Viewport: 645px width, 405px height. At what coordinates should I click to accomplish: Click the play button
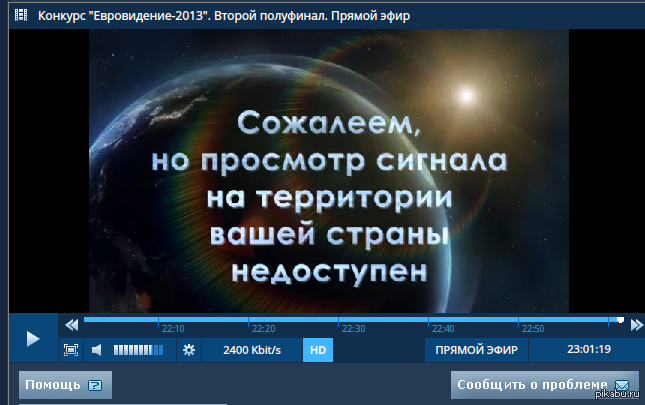(x=33, y=338)
